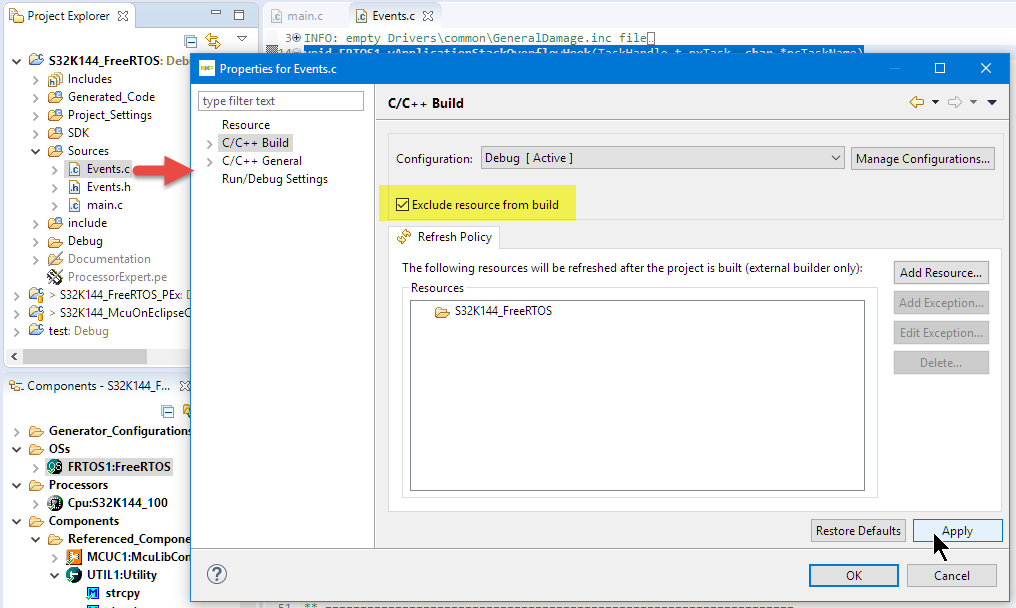Expand C/C++ Build tree node

point(209,143)
